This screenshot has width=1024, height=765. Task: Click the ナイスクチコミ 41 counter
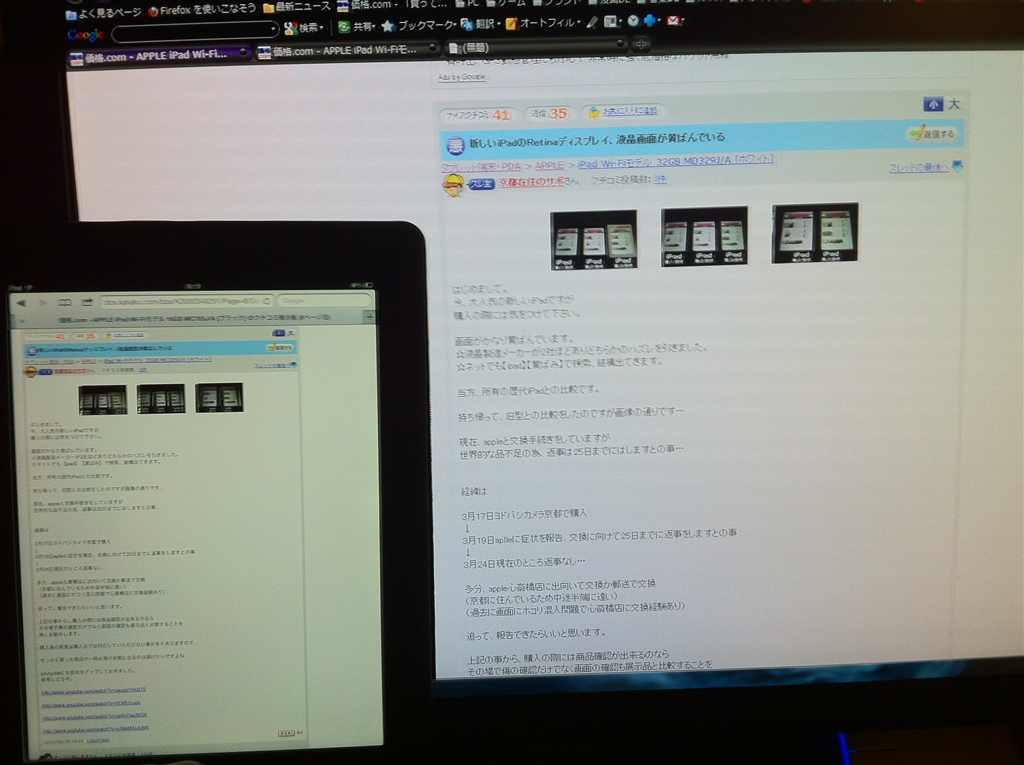479,115
